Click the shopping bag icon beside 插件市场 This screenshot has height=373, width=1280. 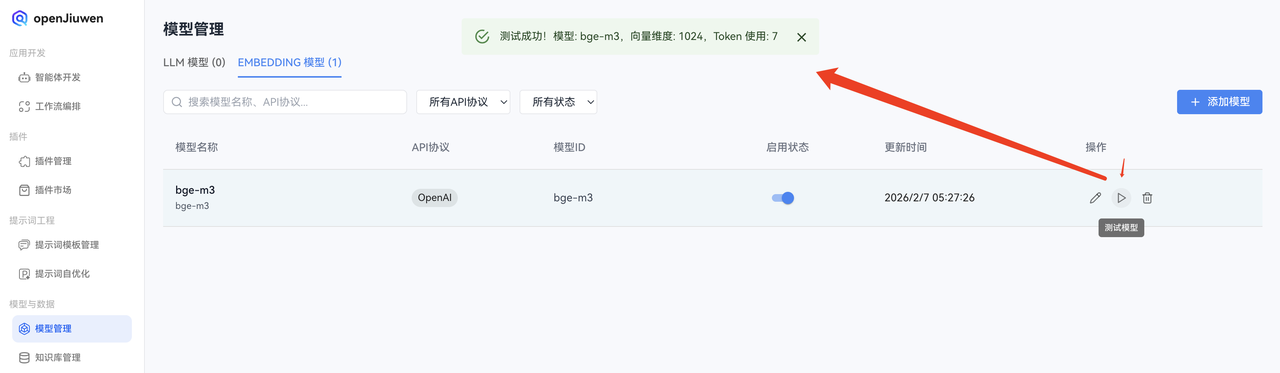tap(25, 190)
